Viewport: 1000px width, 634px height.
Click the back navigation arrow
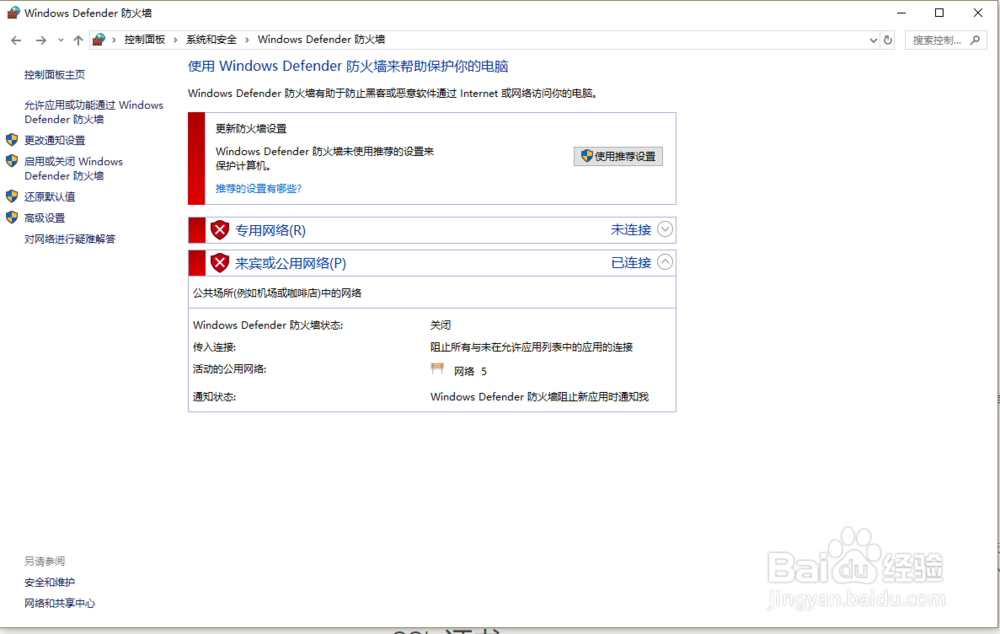16,39
